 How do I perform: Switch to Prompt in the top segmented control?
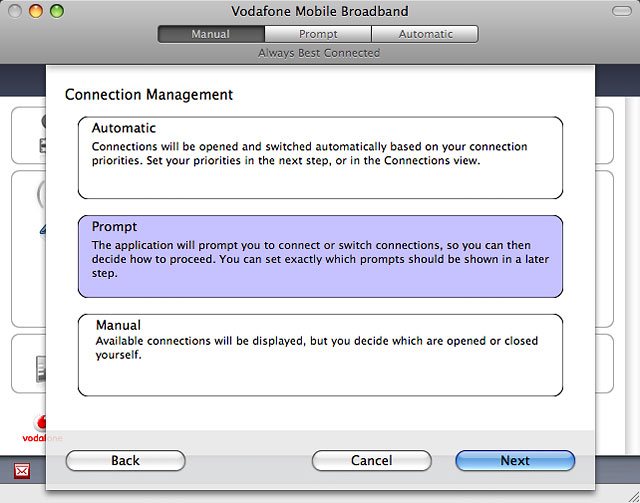point(318,34)
